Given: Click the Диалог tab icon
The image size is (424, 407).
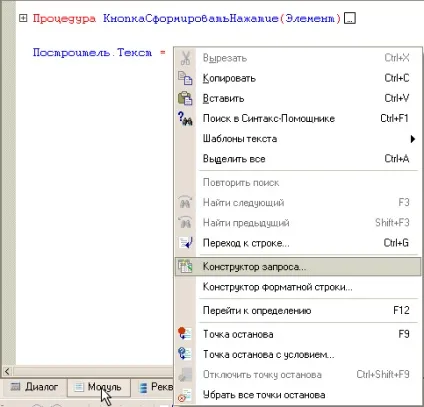Looking at the screenshot, I should pos(15,387).
